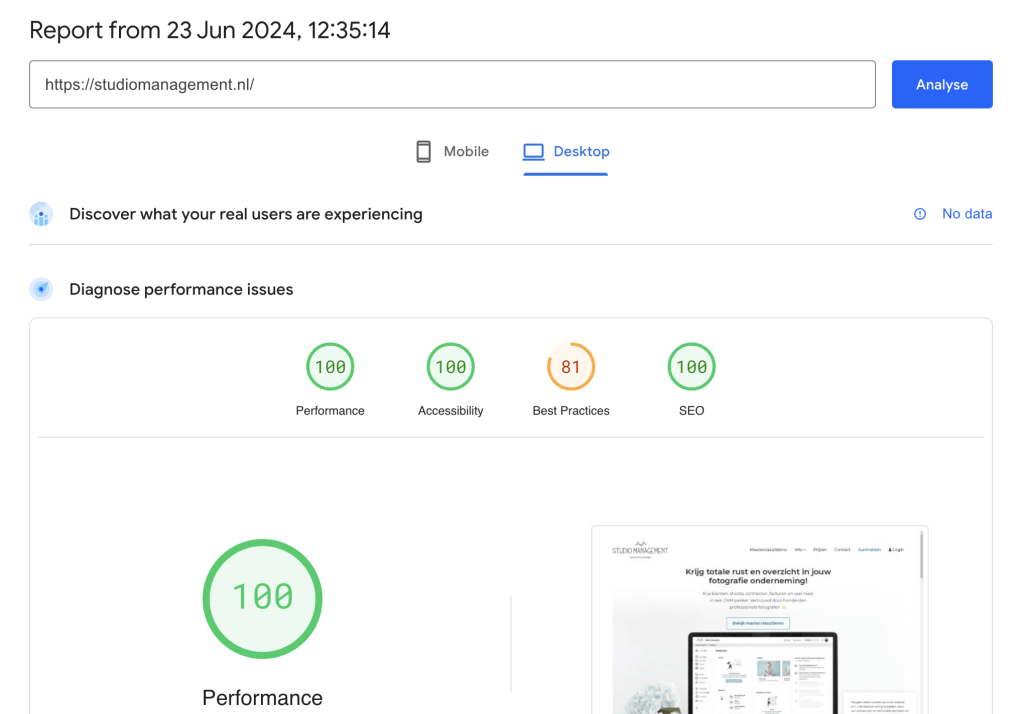The height and width of the screenshot is (714, 1024).
Task: Click the Report from 23 Jun 2024 title
Action: [211, 29]
